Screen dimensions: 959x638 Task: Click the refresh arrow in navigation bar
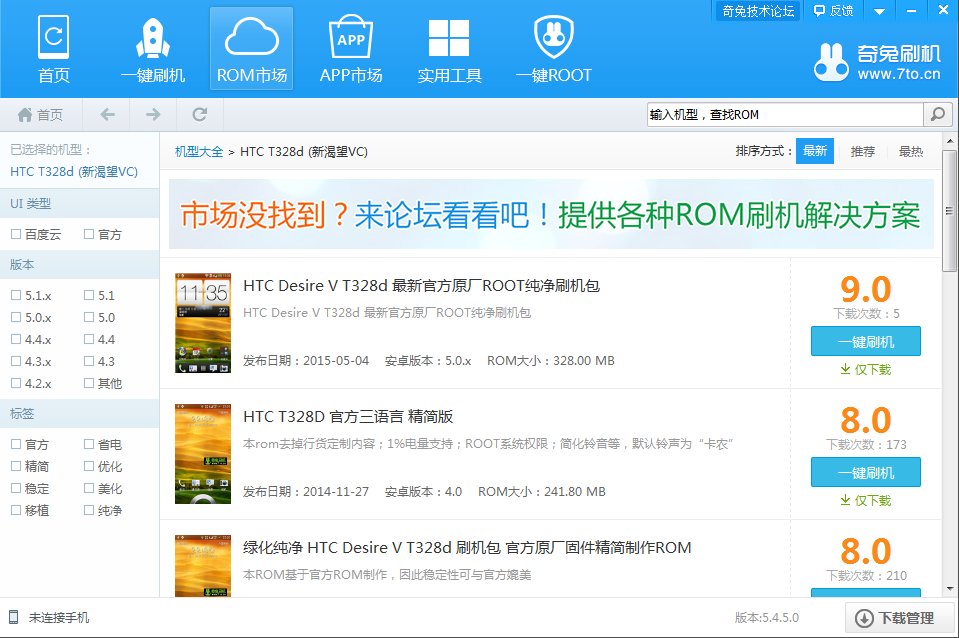coord(200,114)
